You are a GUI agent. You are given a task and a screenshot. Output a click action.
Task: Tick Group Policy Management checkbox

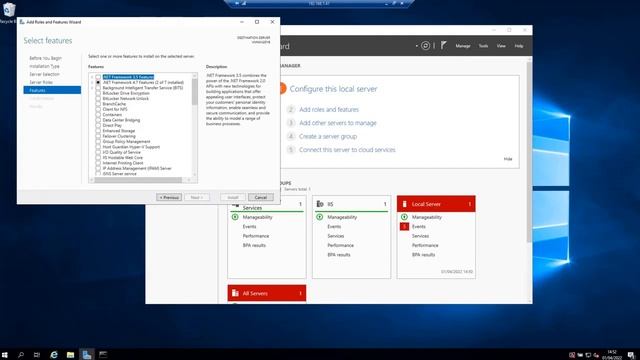(x=98, y=141)
